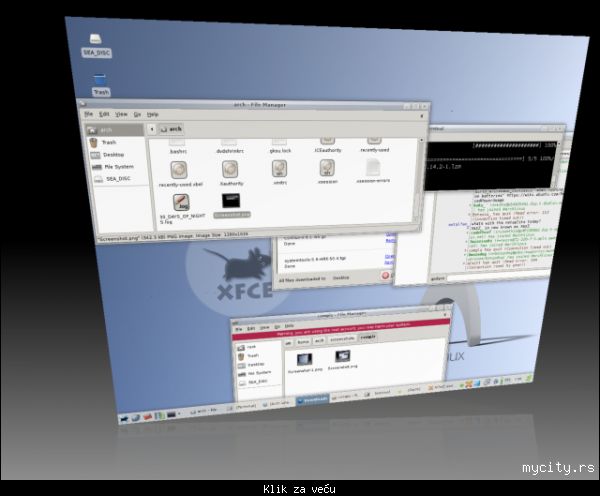Switch to arch - File Manager taskbar button
Screen dimensions: 600x496
point(204,411)
